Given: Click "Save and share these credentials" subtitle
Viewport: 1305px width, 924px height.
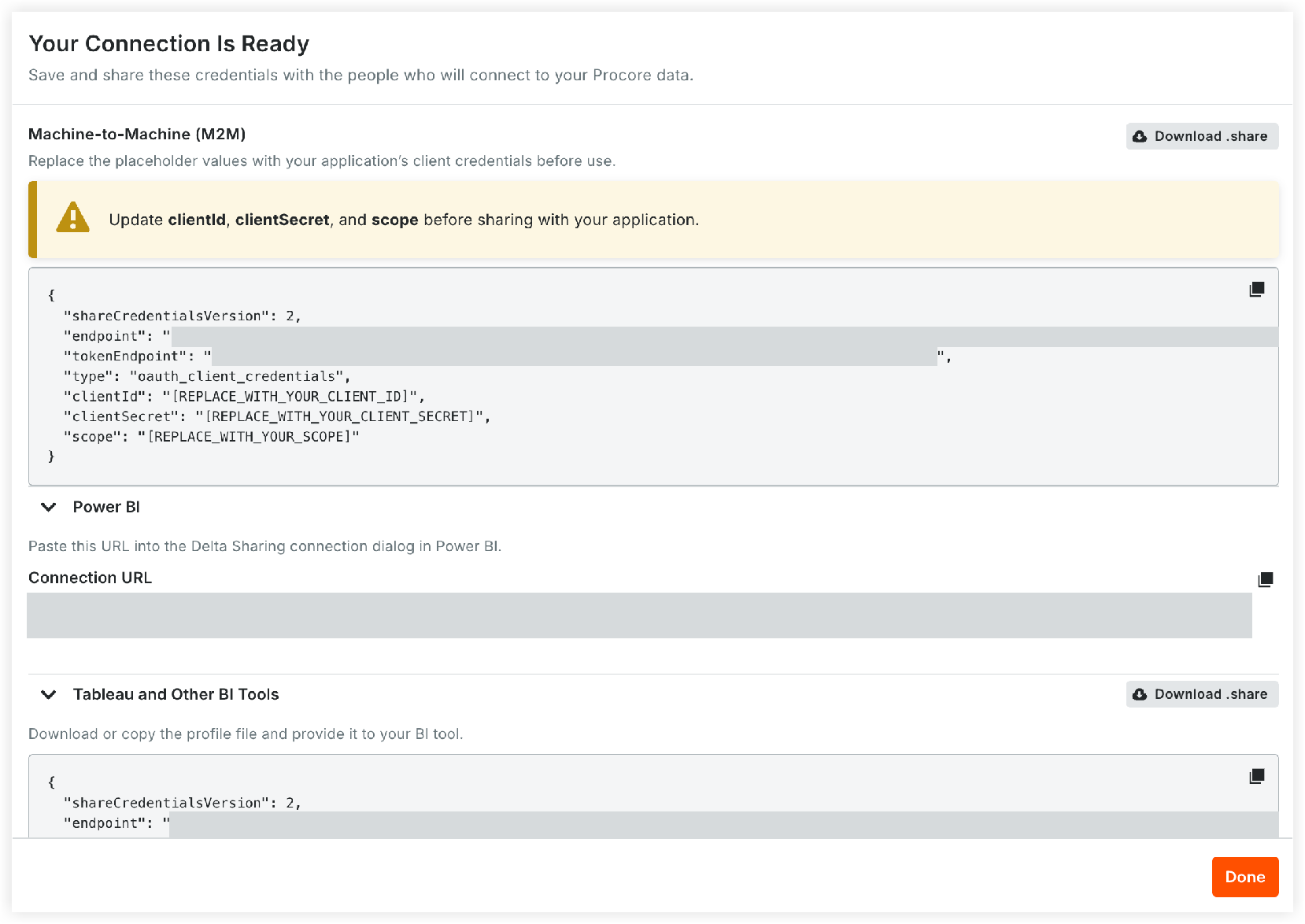Looking at the screenshot, I should click(x=360, y=75).
